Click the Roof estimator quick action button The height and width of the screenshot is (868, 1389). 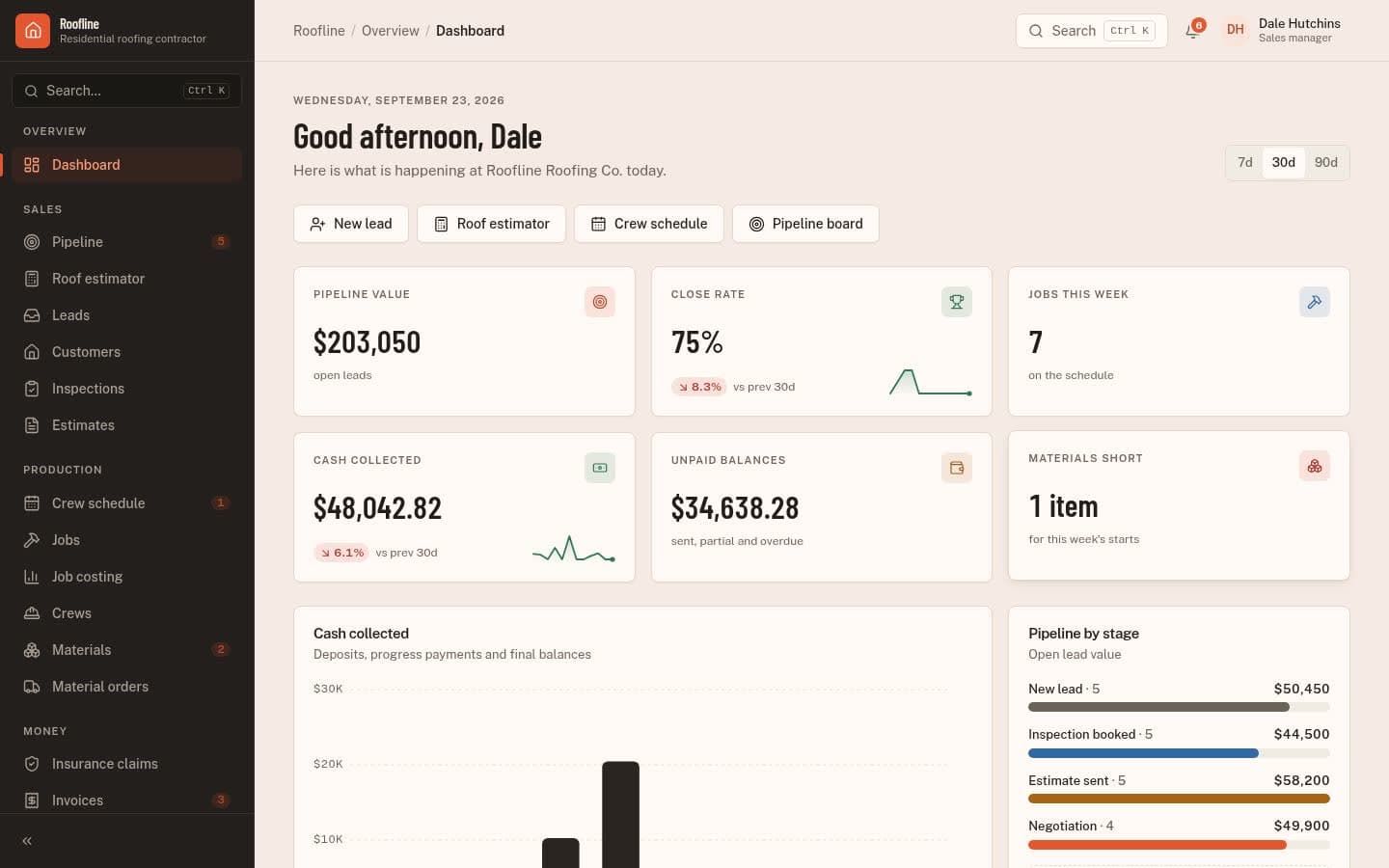(491, 224)
